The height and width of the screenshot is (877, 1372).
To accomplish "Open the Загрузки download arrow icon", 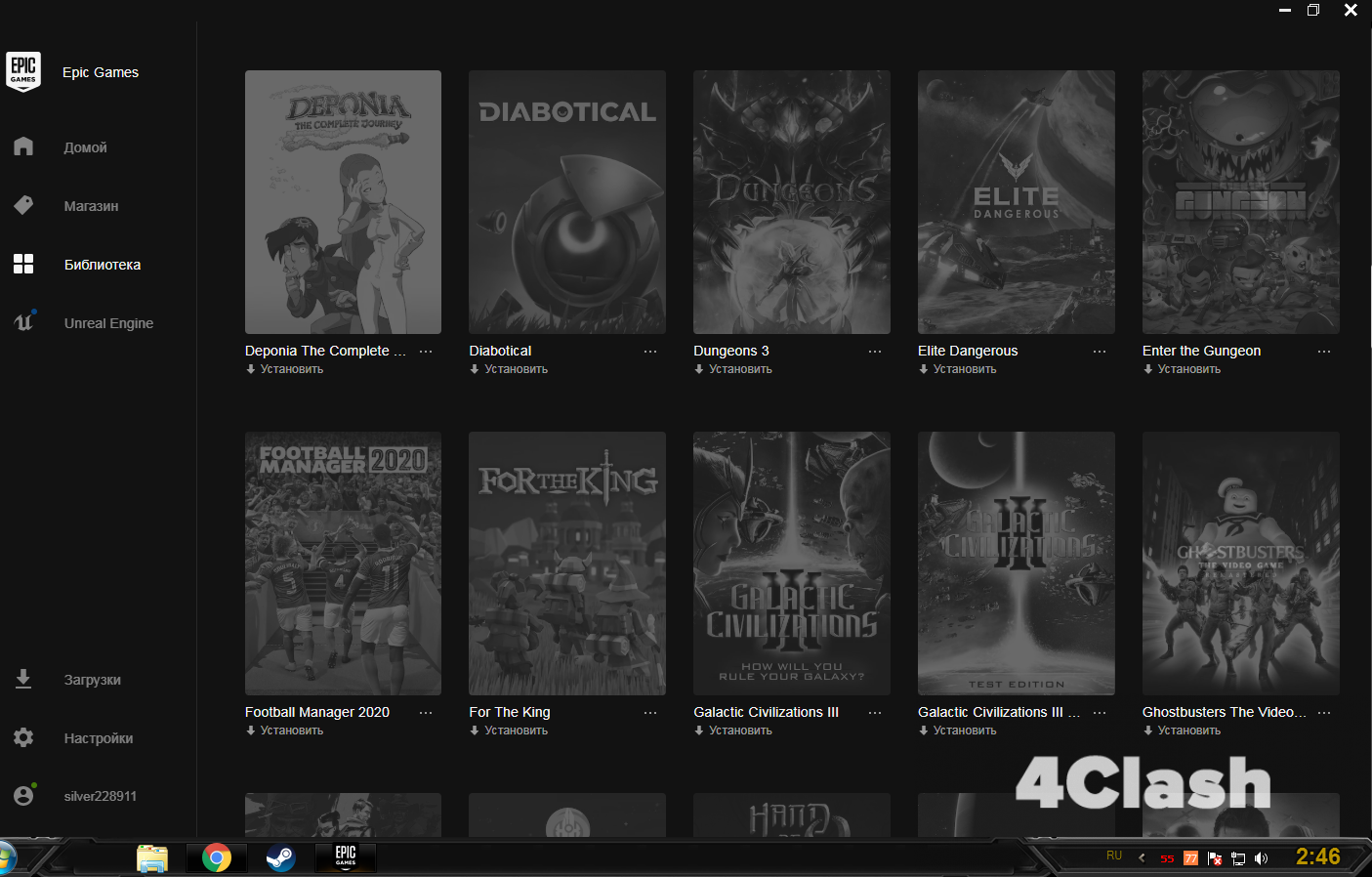I will coord(23,679).
